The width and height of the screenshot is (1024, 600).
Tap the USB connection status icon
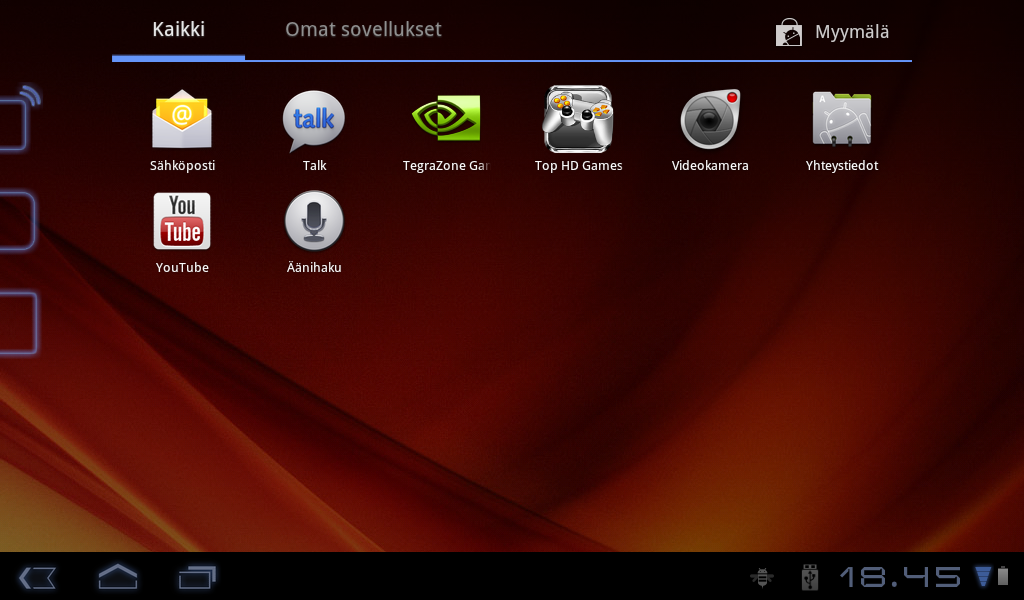[810, 577]
